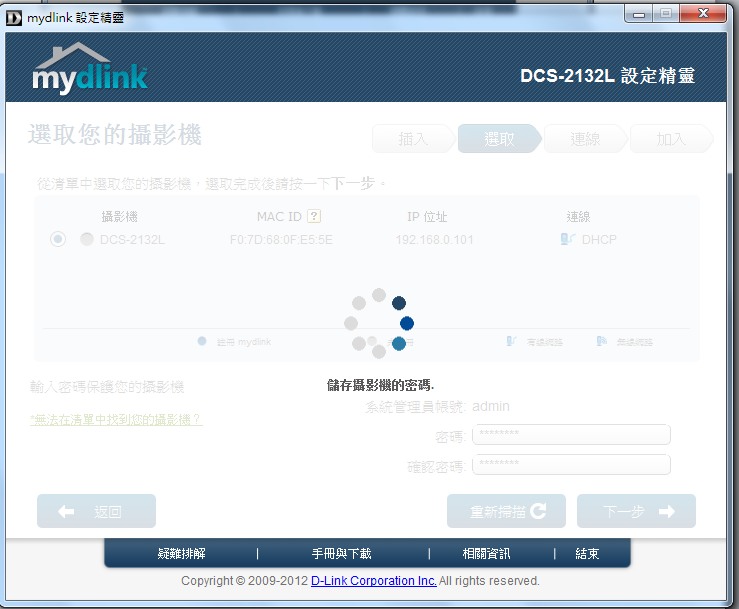Click the 攝影機 column header
Viewport: 739px width, 609px height.
pos(120,217)
